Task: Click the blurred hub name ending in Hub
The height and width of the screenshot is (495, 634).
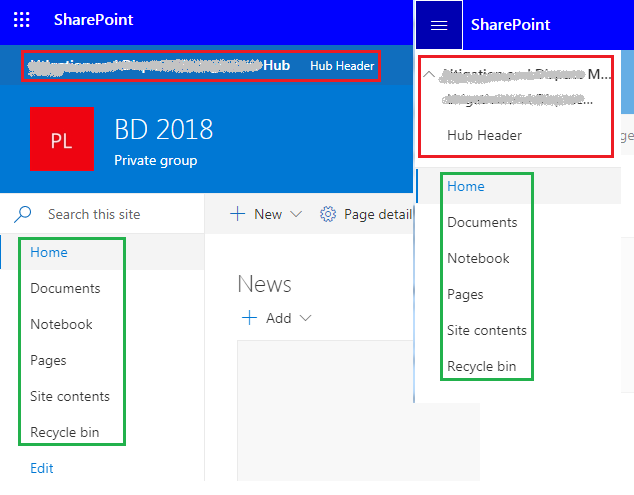Action: pos(158,66)
